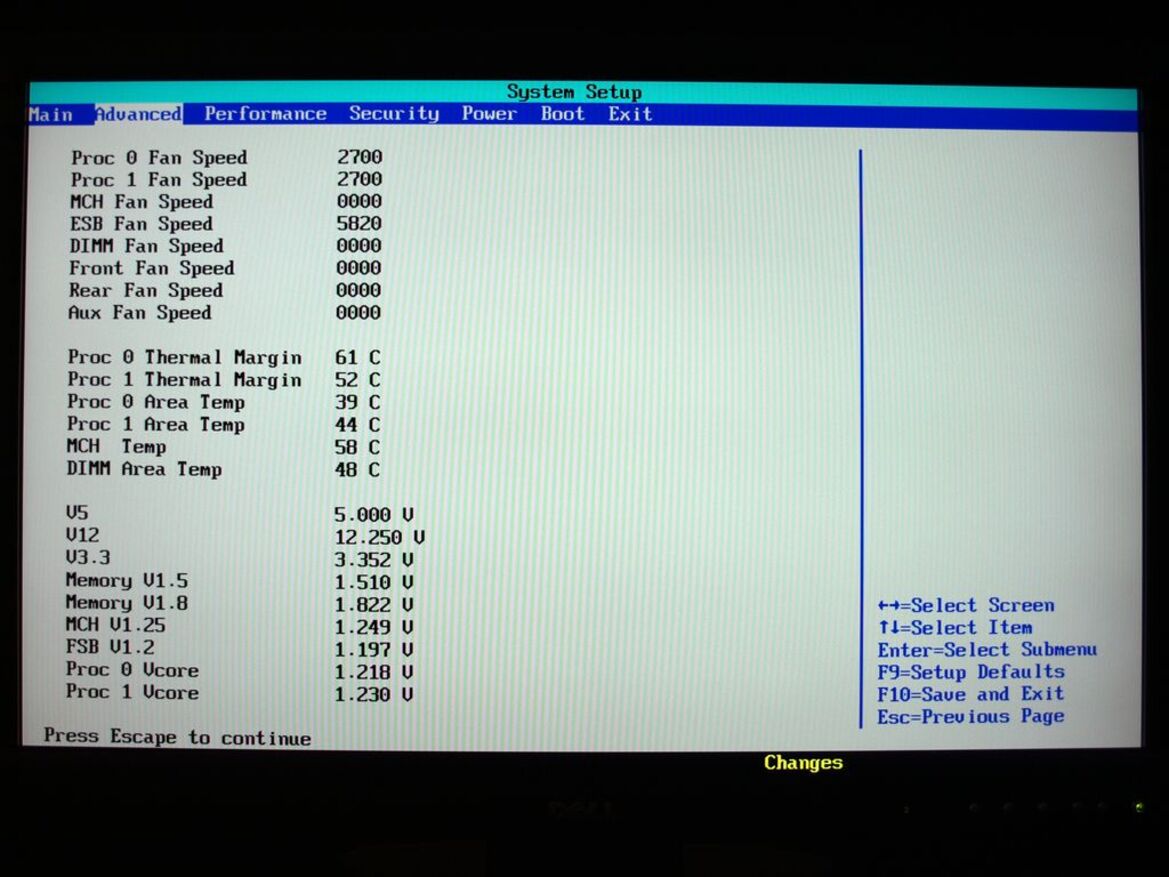Select the 44 C temperature value
Viewport: 1169px width, 877px height.
[x=358, y=425]
